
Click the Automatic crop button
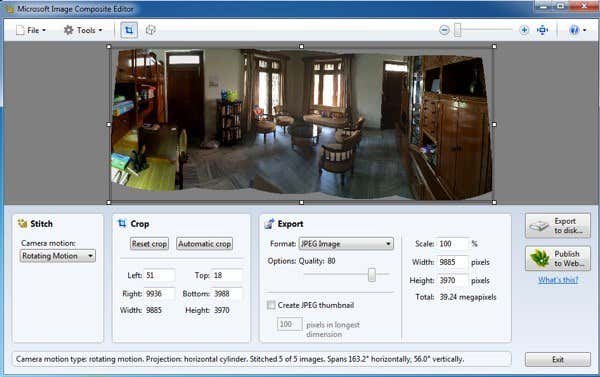[x=204, y=244]
